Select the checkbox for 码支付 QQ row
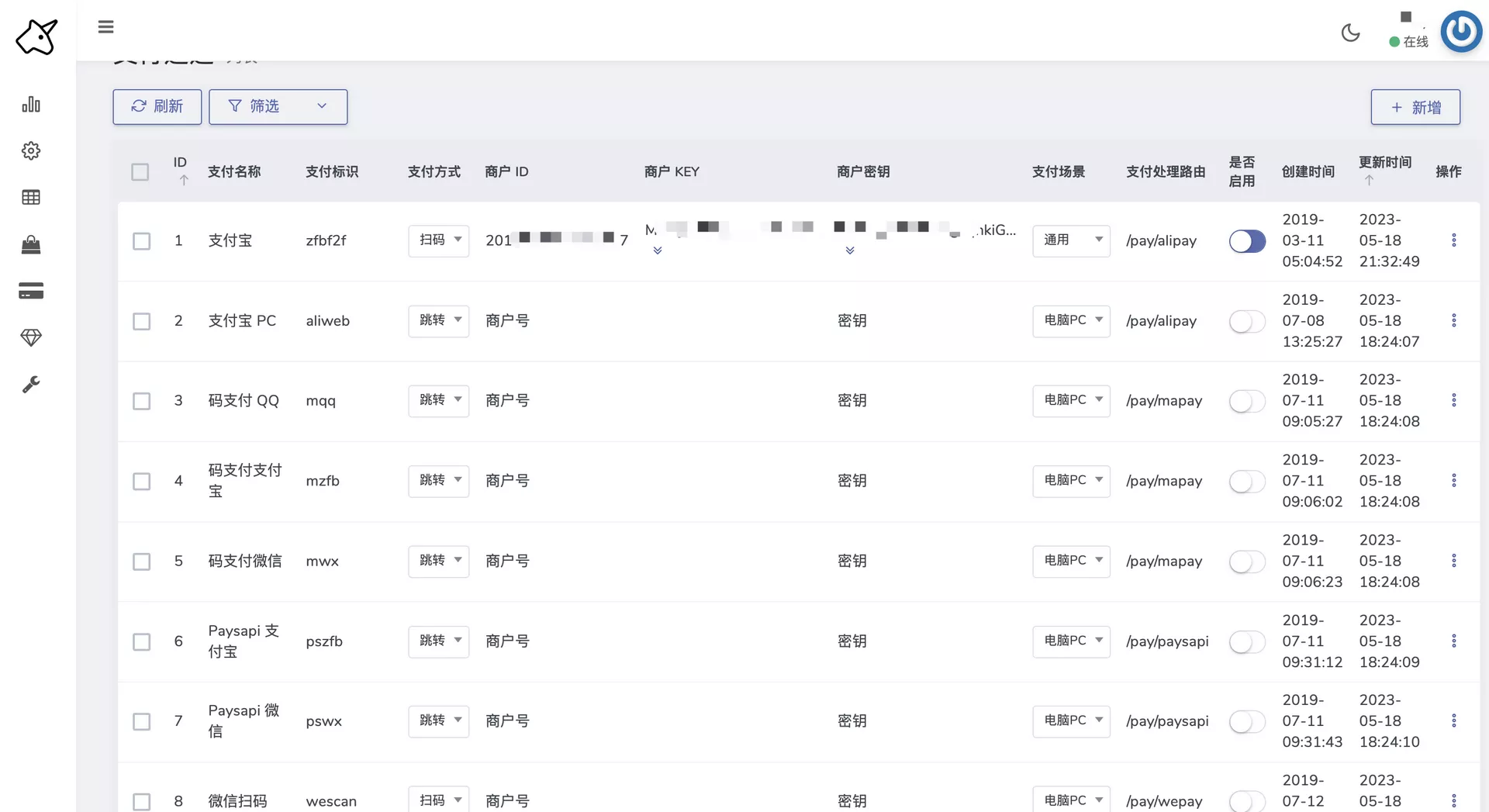This screenshot has width=1489, height=812. (x=141, y=401)
